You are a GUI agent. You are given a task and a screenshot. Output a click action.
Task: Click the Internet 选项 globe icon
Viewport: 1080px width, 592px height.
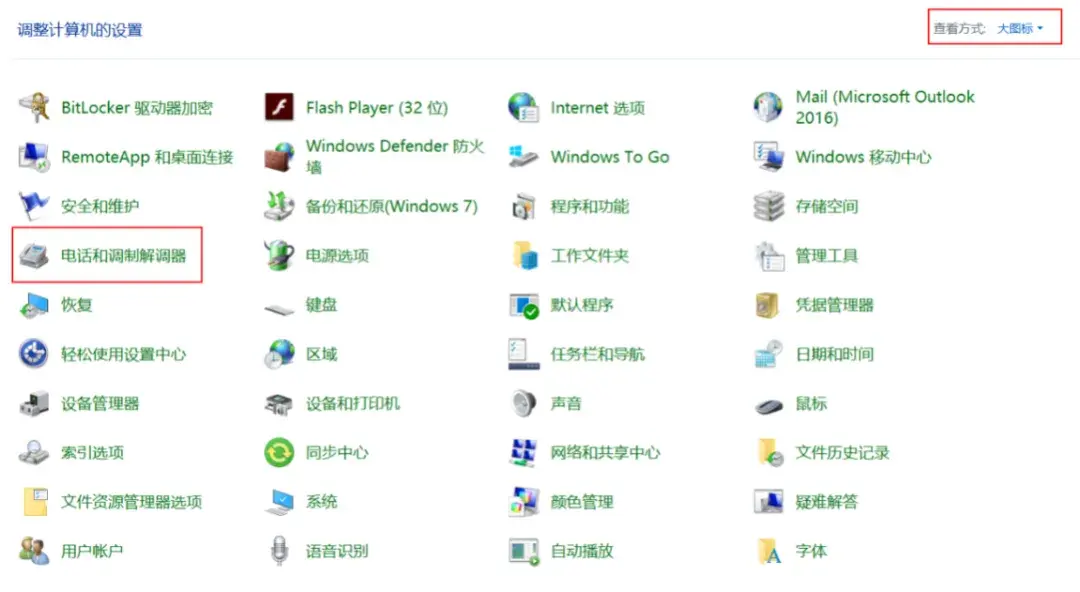click(x=523, y=108)
